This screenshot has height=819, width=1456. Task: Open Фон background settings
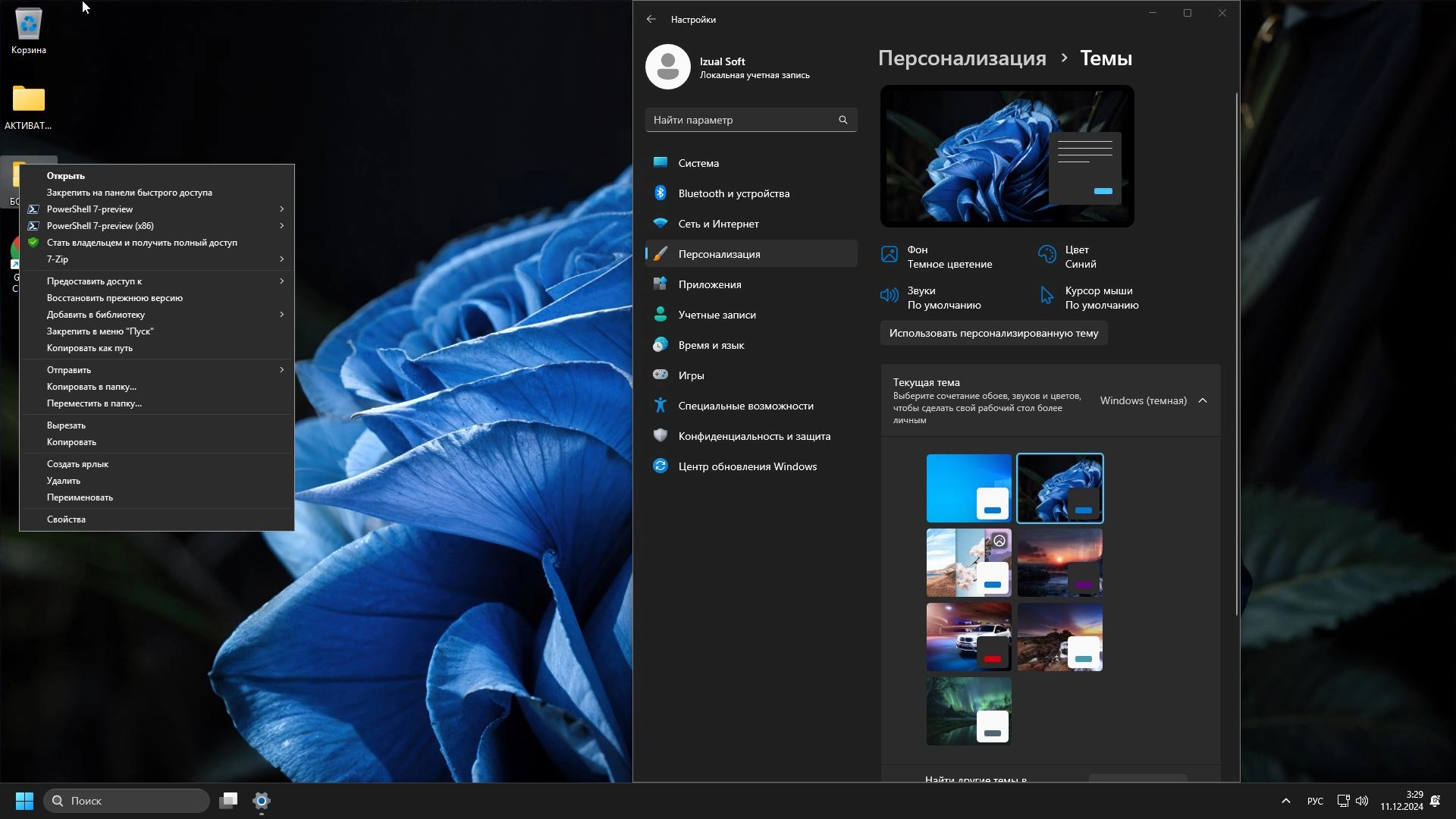click(949, 256)
